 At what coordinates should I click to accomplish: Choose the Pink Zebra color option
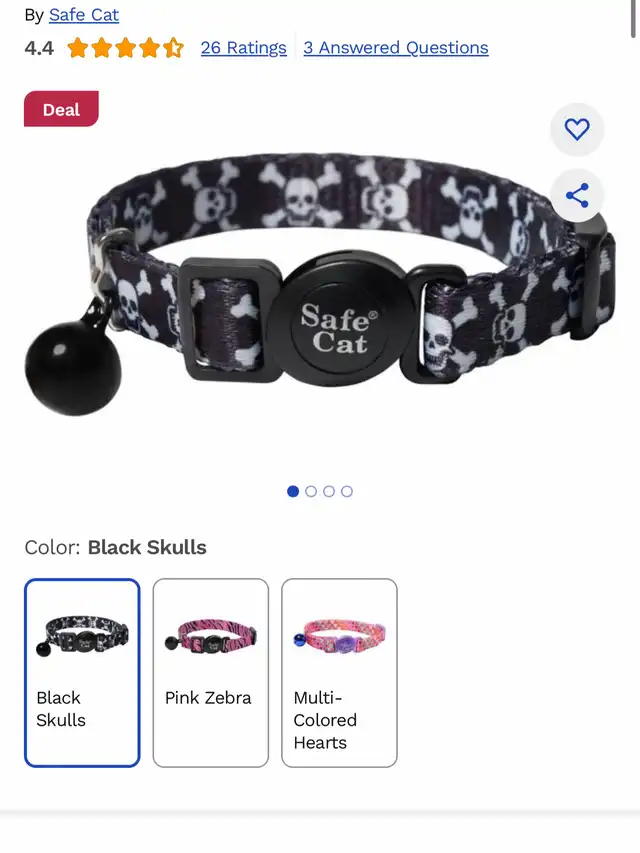211,673
